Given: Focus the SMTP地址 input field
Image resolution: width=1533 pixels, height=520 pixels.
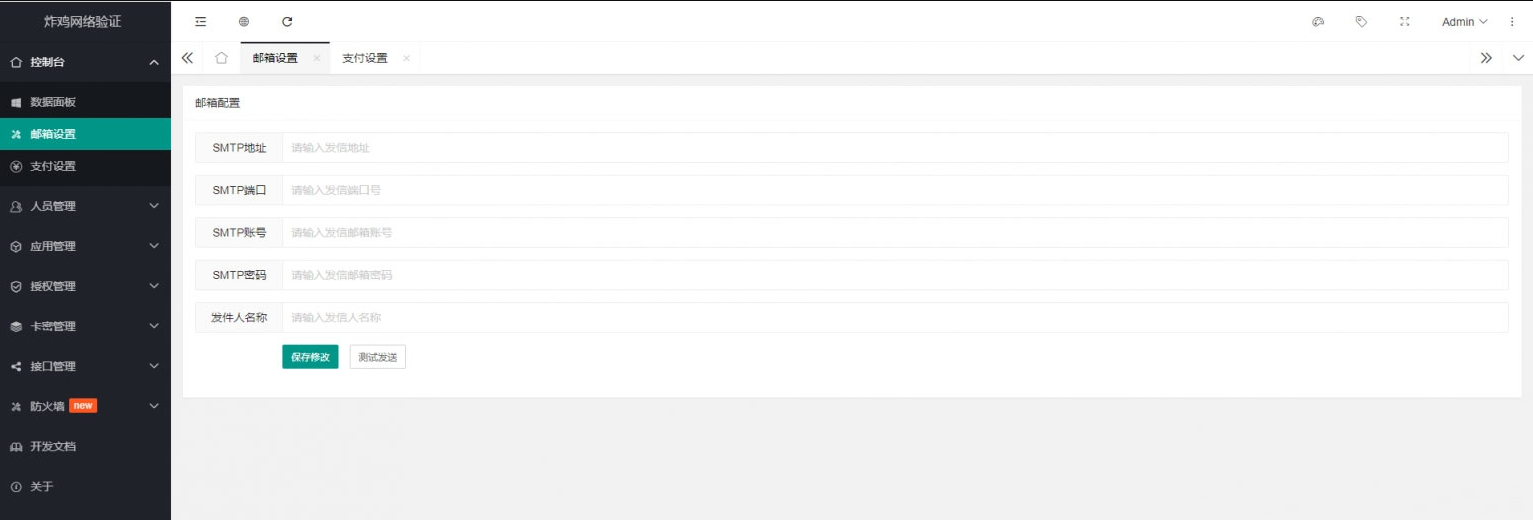Looking at the screenshot, I should [x=895, y=148].
